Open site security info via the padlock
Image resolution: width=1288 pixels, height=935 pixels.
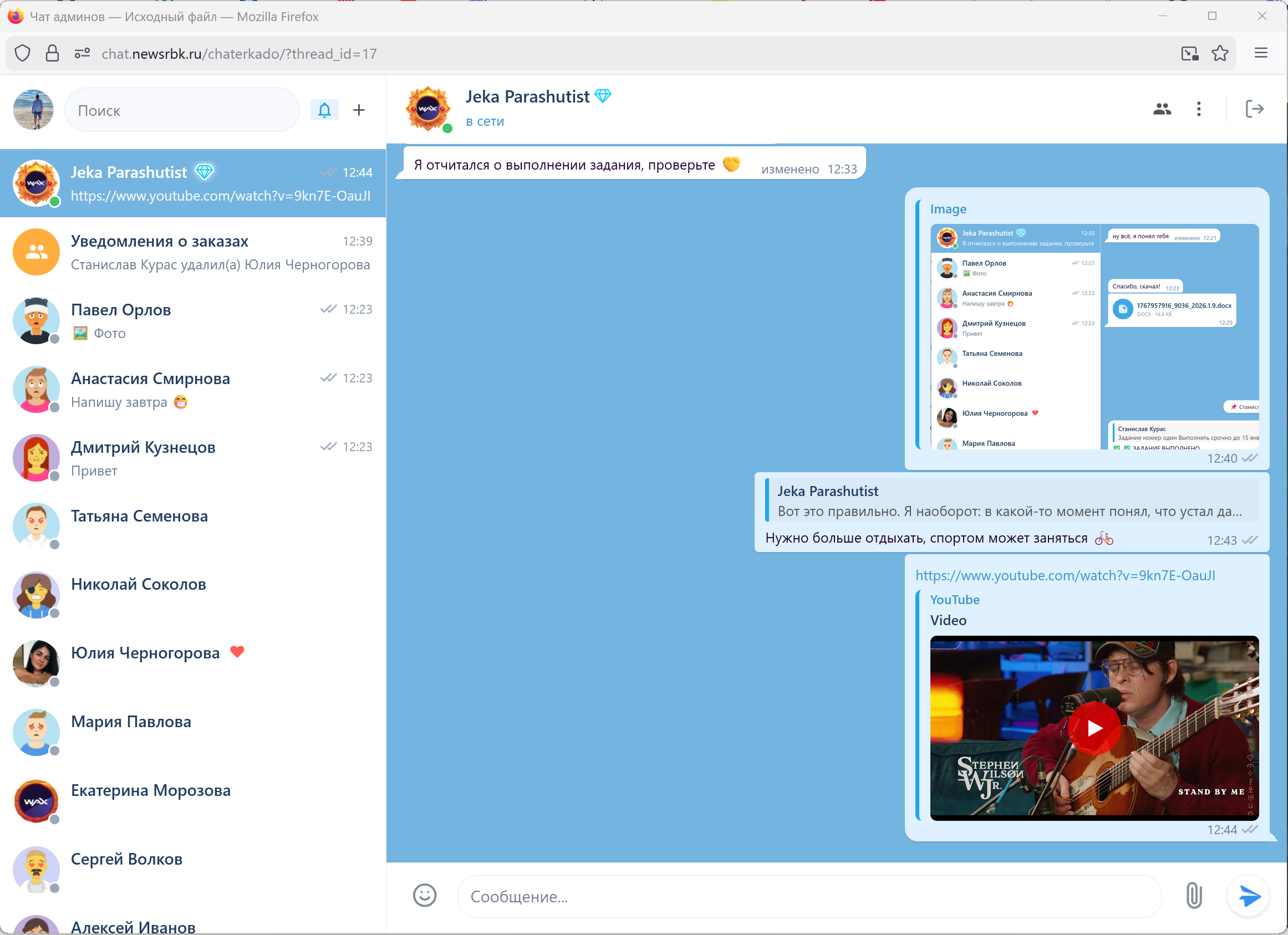tap(52, 53)
